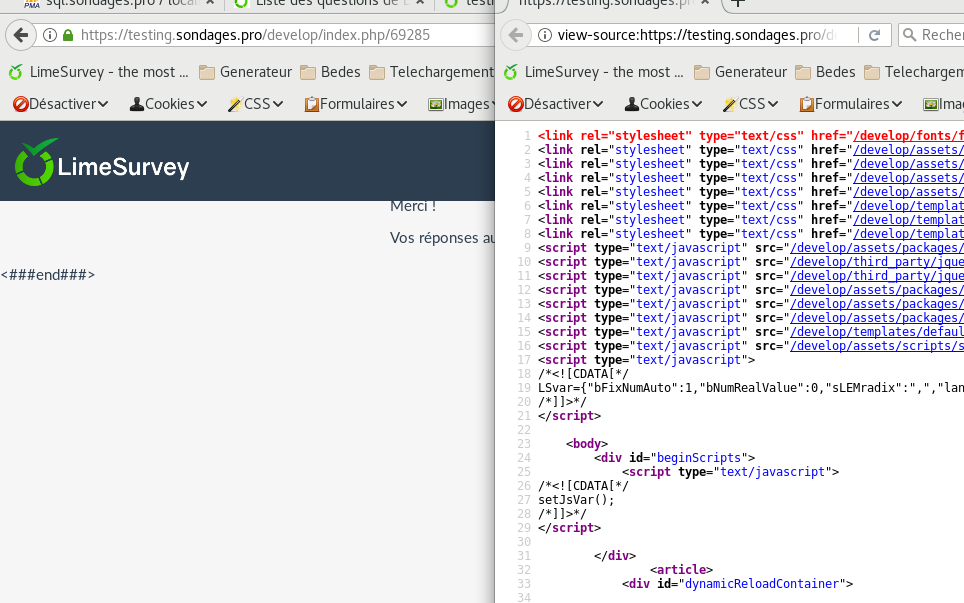Click reload button in right browser window

pos(874,35)
